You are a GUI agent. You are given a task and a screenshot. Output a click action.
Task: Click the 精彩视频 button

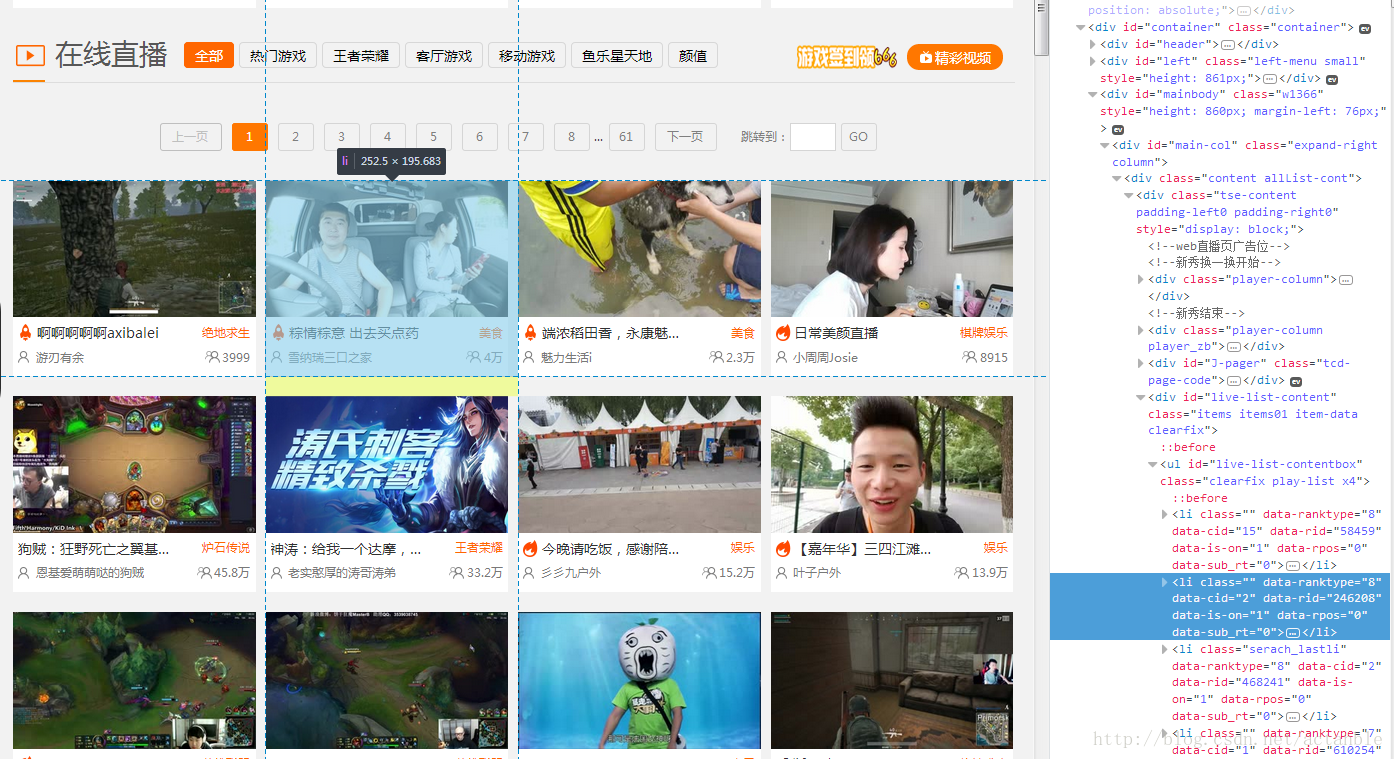955,57
